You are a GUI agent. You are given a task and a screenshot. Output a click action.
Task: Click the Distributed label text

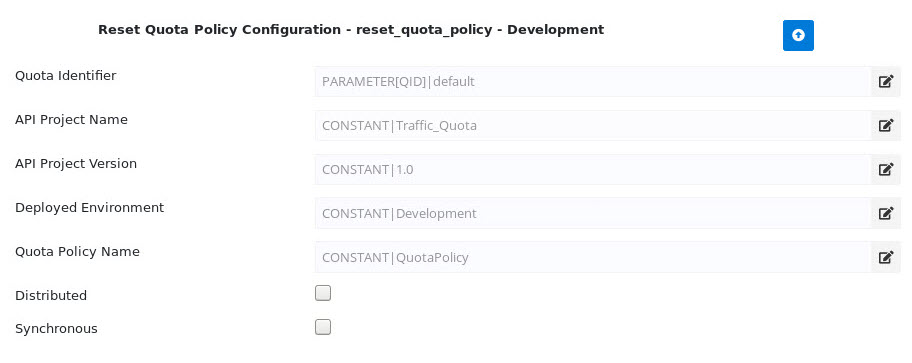pos(51,296)
